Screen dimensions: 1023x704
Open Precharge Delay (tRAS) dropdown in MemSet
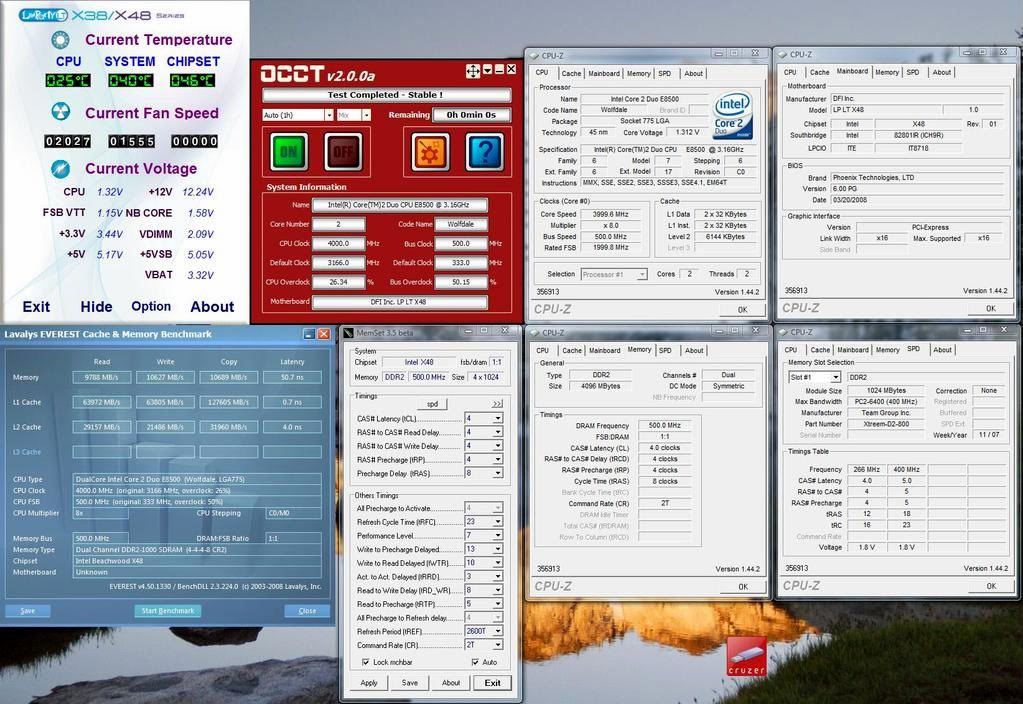498,473
